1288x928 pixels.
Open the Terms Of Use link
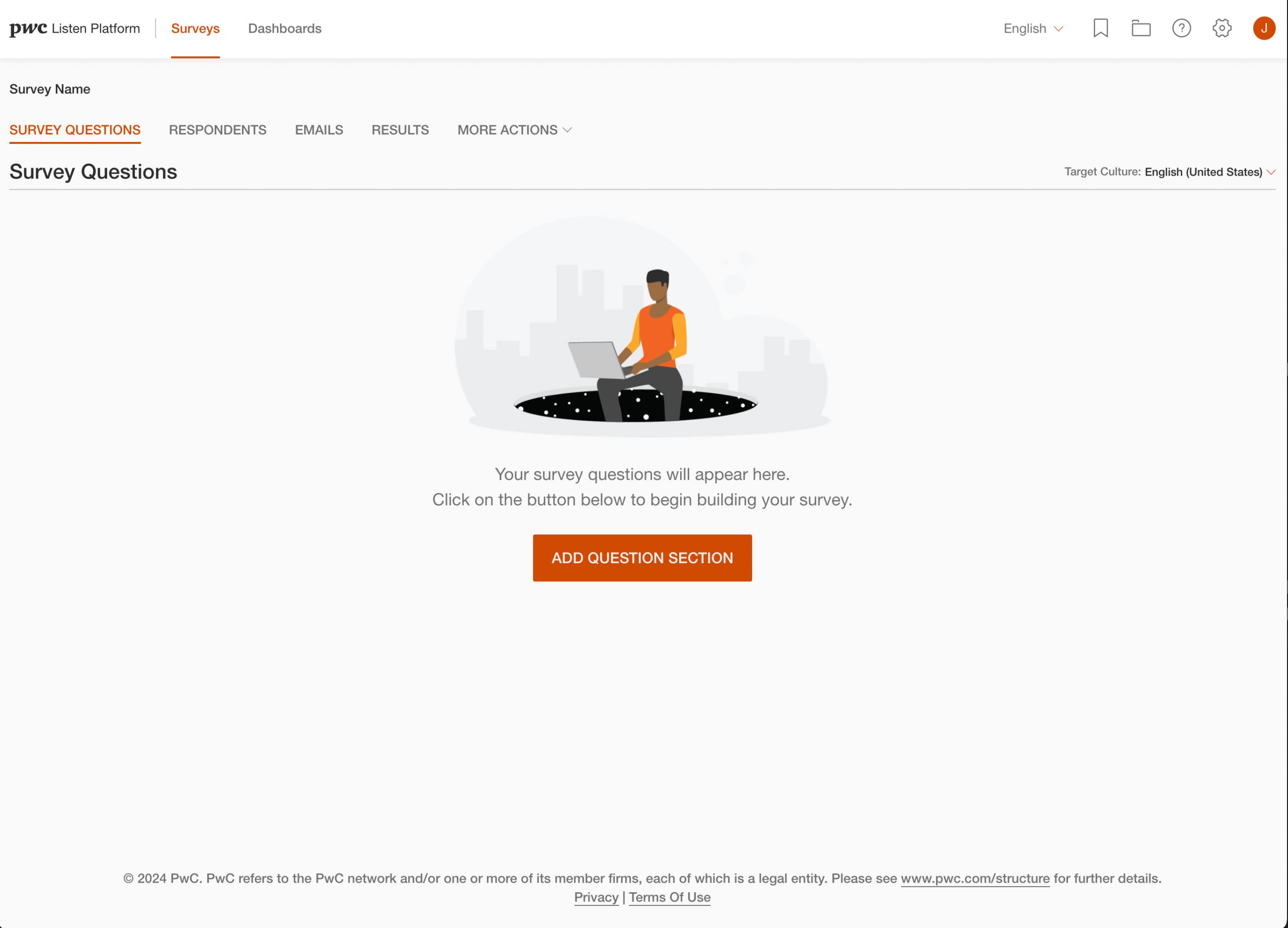click(669, 897)
